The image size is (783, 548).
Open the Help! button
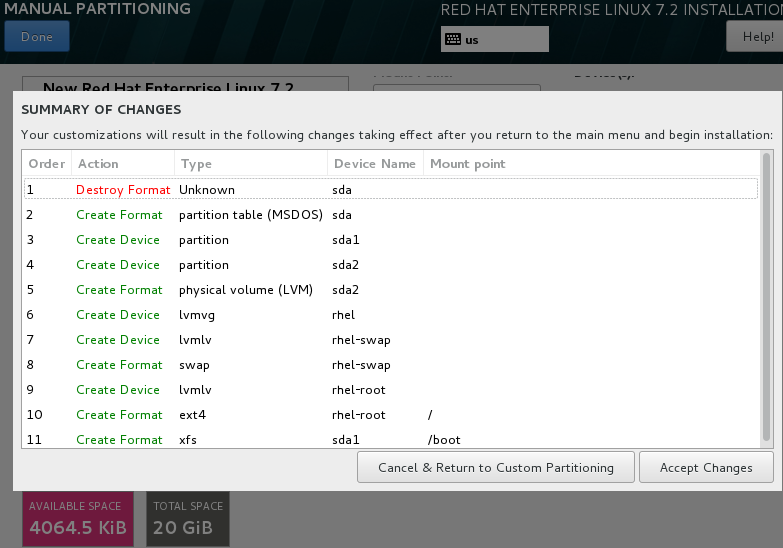[x=755, y=36]
